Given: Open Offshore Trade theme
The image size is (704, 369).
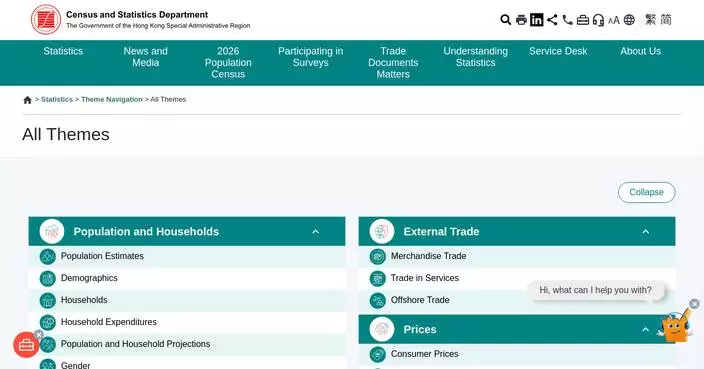Looking at the screenshot, I should click(420, 300).
